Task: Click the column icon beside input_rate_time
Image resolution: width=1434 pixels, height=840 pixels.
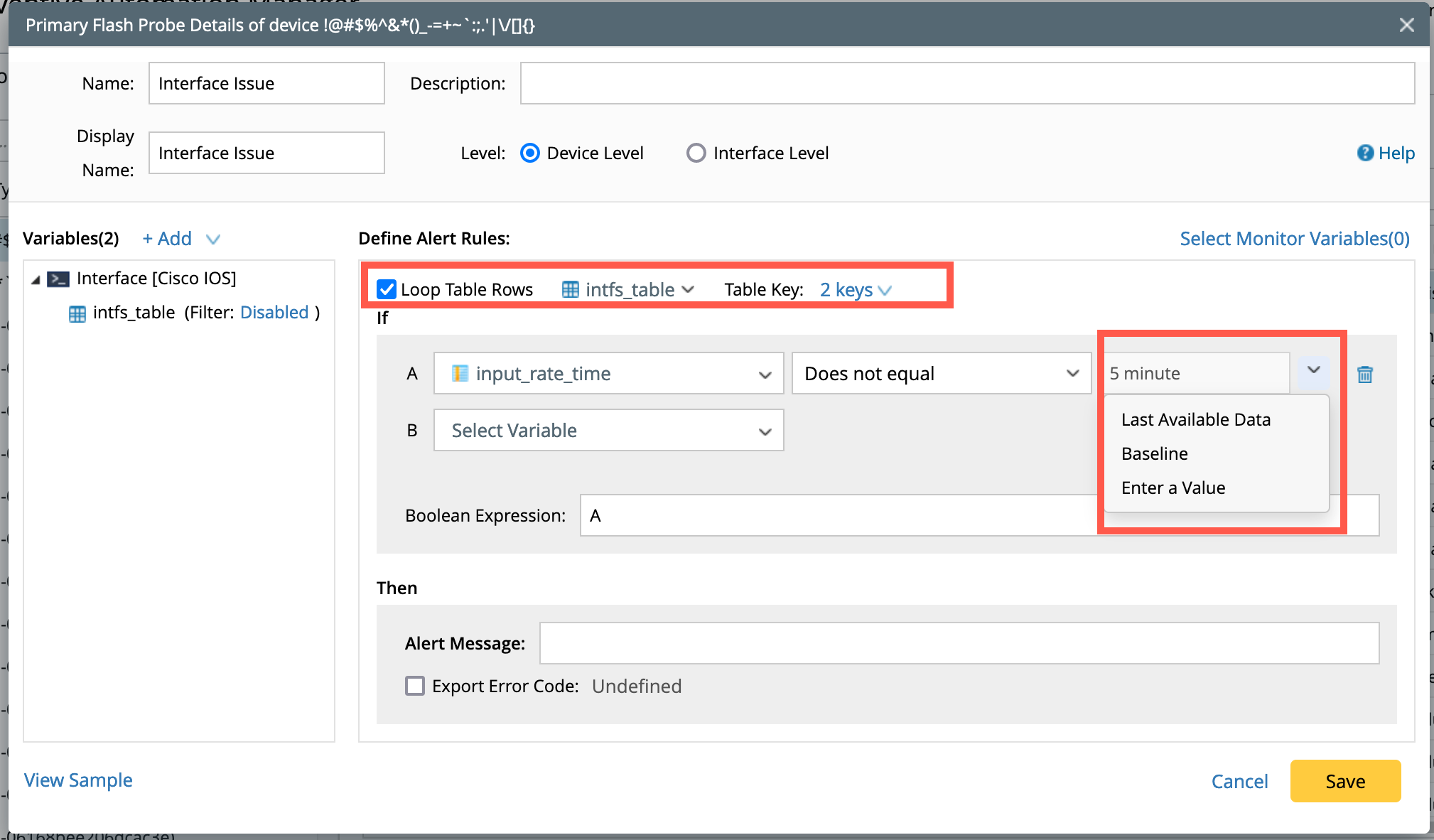Action: 460,373
